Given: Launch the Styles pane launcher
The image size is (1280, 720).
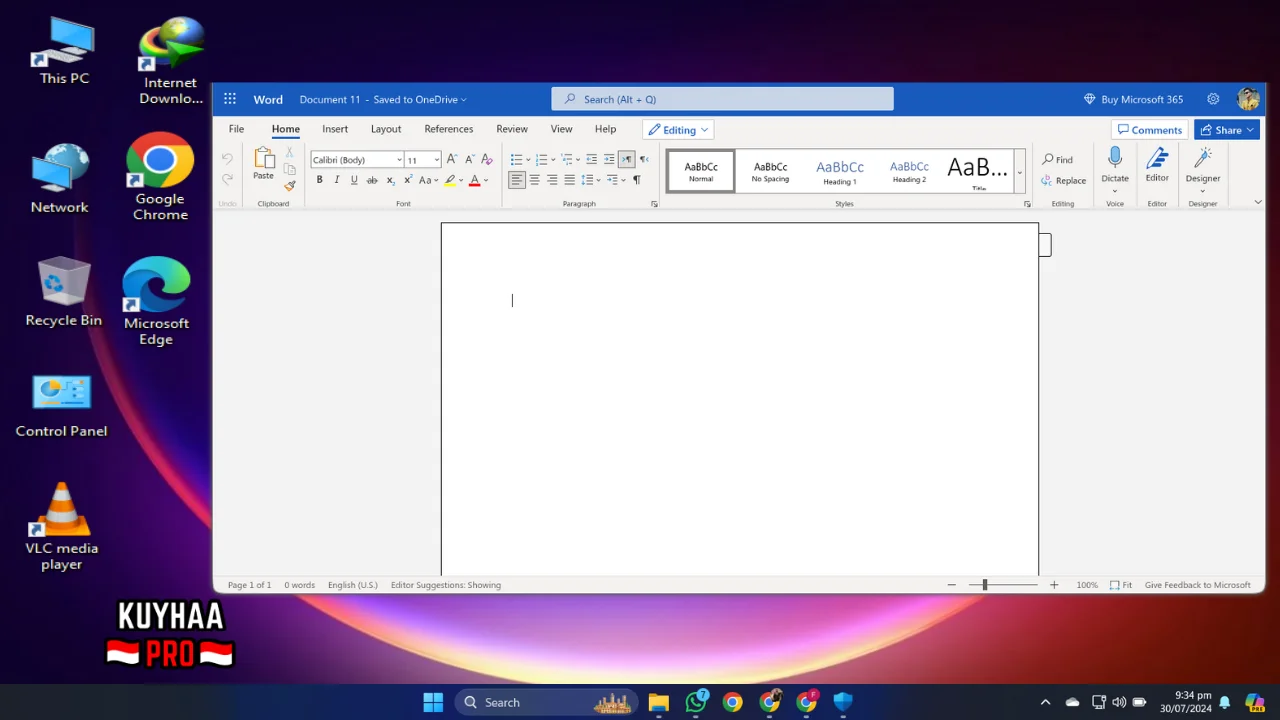Looking at the screenshot, I should pos(1027,204).
